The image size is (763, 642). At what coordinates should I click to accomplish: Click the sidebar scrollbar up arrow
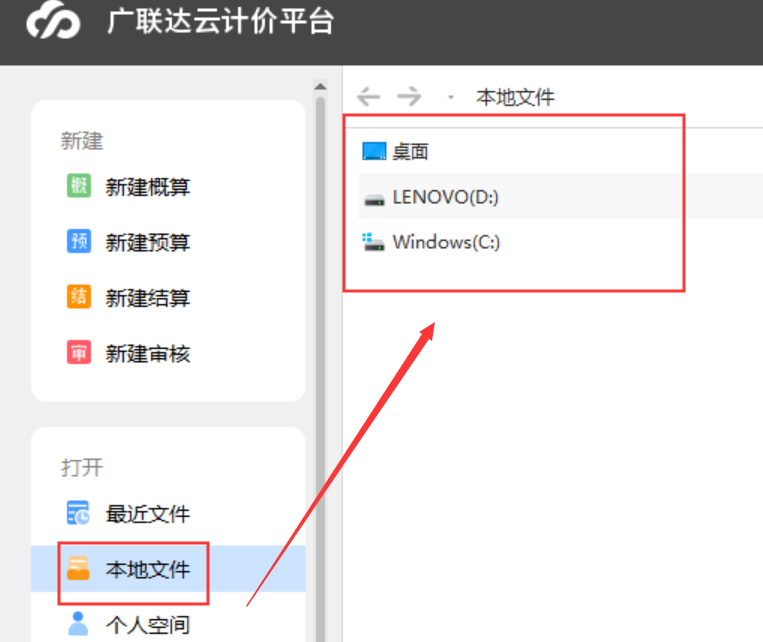[320, 87]
